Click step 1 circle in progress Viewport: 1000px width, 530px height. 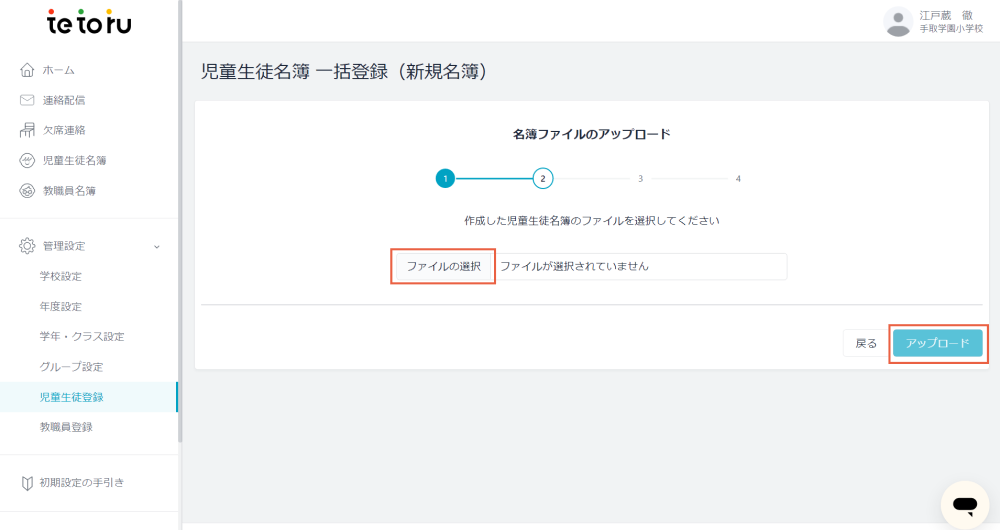[x=445, y=179]
